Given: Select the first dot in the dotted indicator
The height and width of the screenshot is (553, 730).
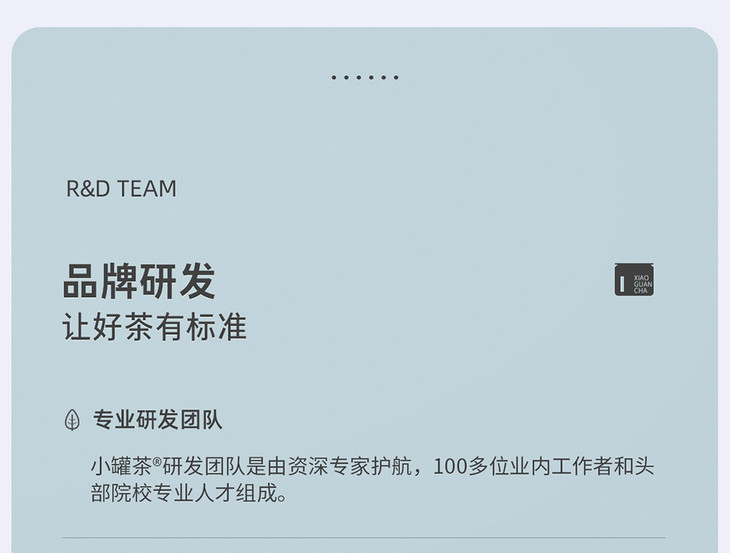Looking at the screenshot, I should pyautogui.click(x=334, y=77).
